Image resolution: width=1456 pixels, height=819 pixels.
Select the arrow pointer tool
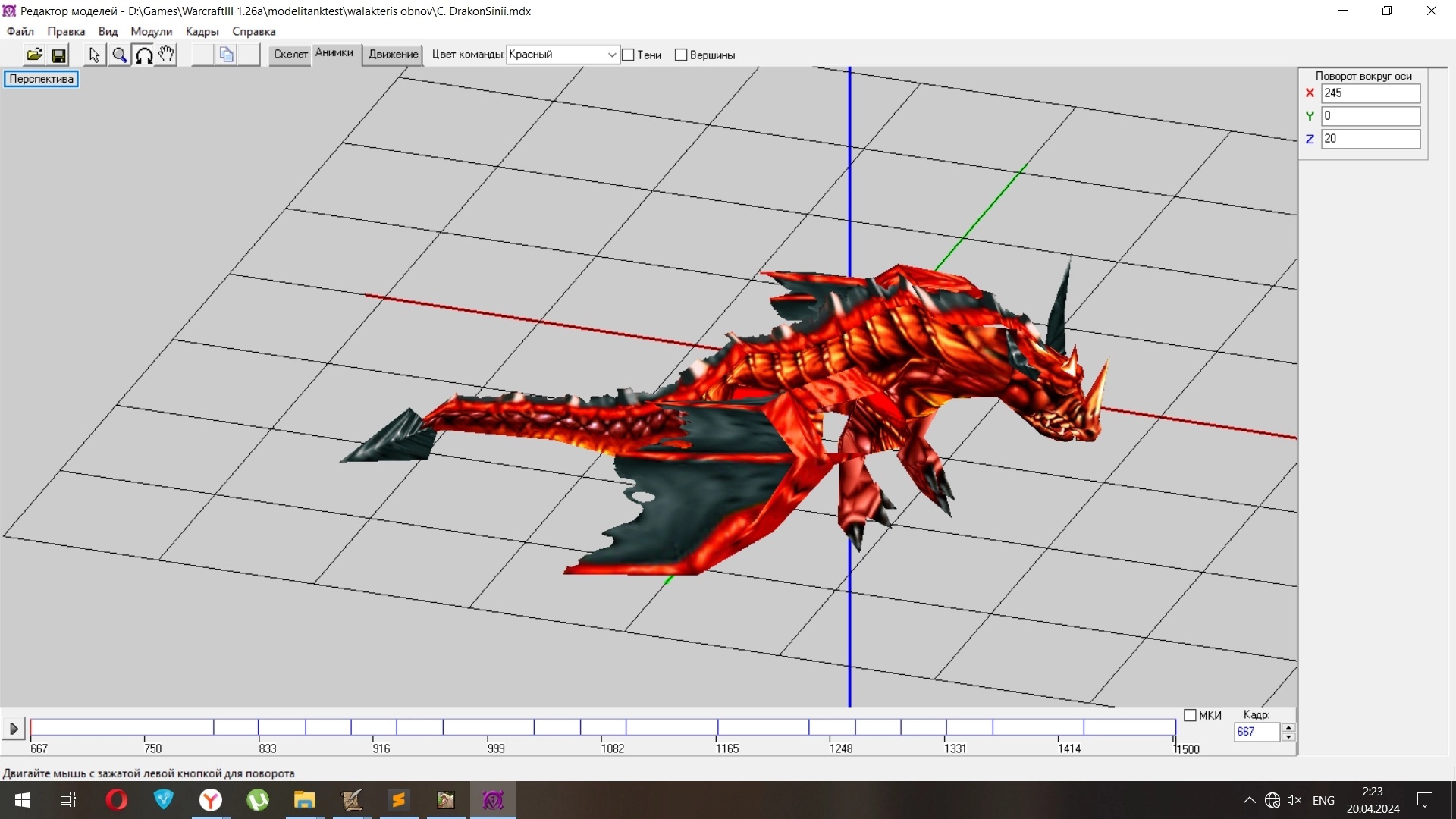(94, 55)
